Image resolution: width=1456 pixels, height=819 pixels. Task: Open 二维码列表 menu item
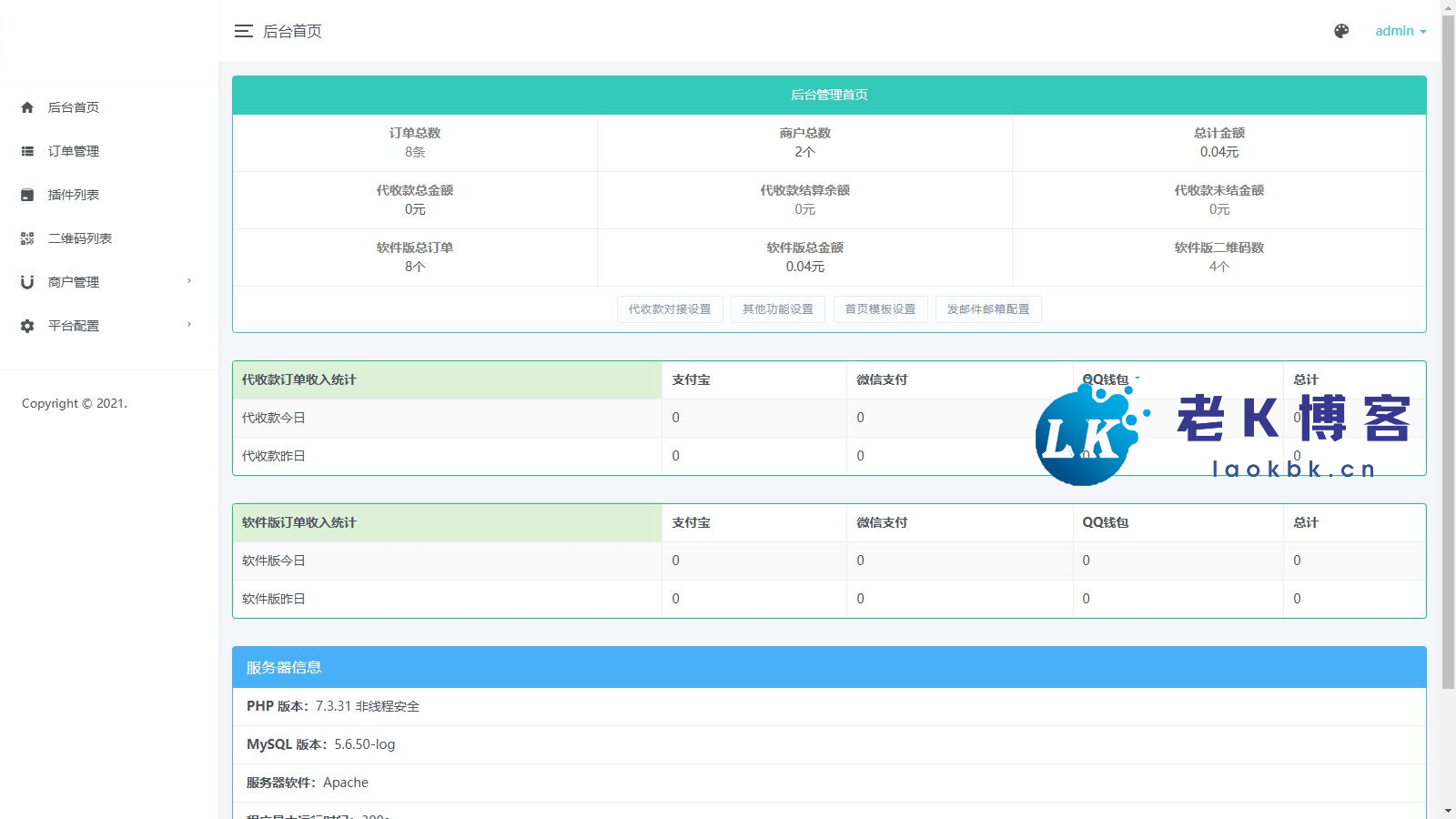pyautogui.click(x=80, y=238)
